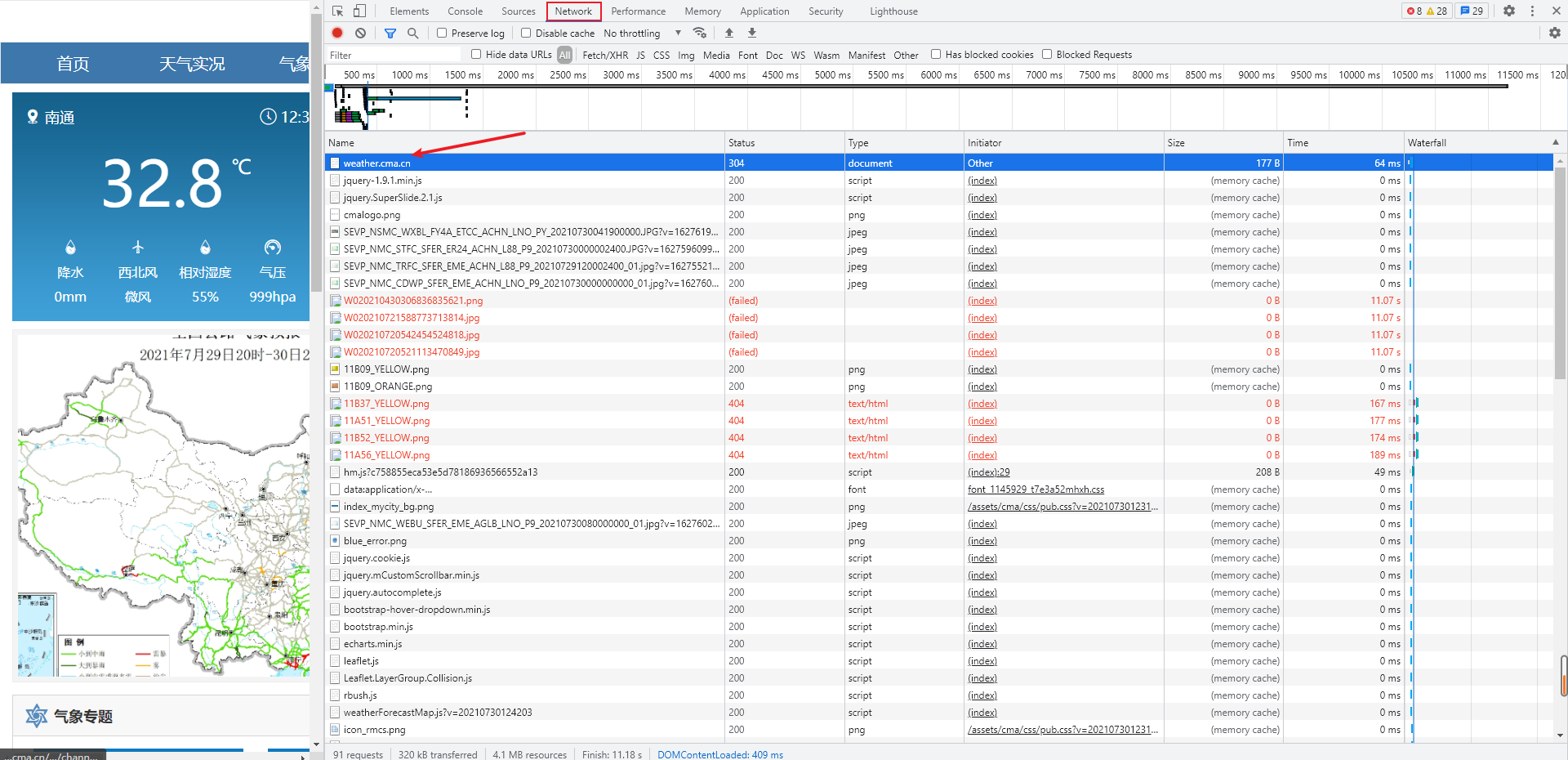Viewport: 1568px width, 760px height.
Task: Toggle the JS type filter
Action: coord(640,55)
